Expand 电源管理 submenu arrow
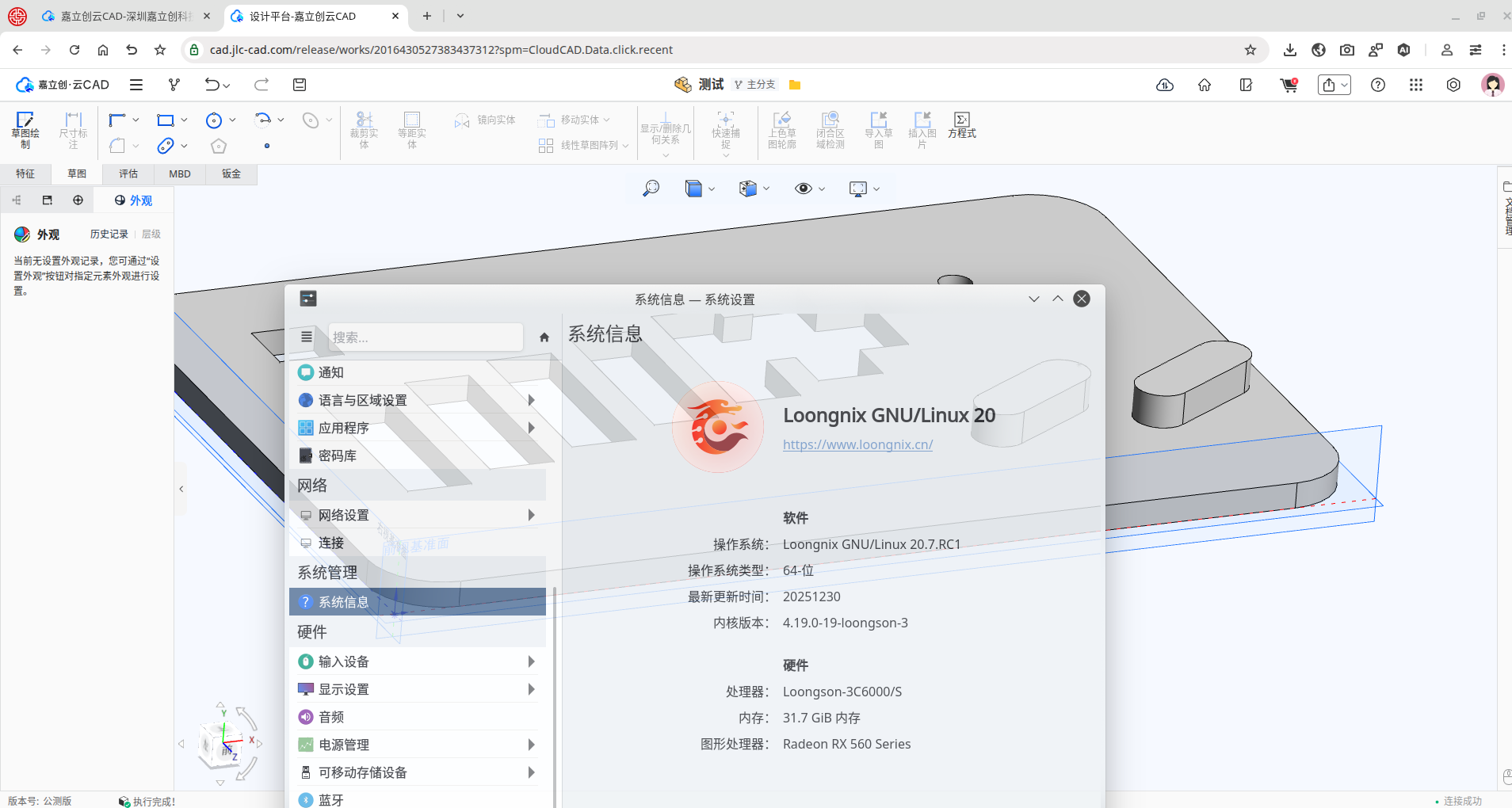Viewport: 1512px width, 808px height. 531,745
